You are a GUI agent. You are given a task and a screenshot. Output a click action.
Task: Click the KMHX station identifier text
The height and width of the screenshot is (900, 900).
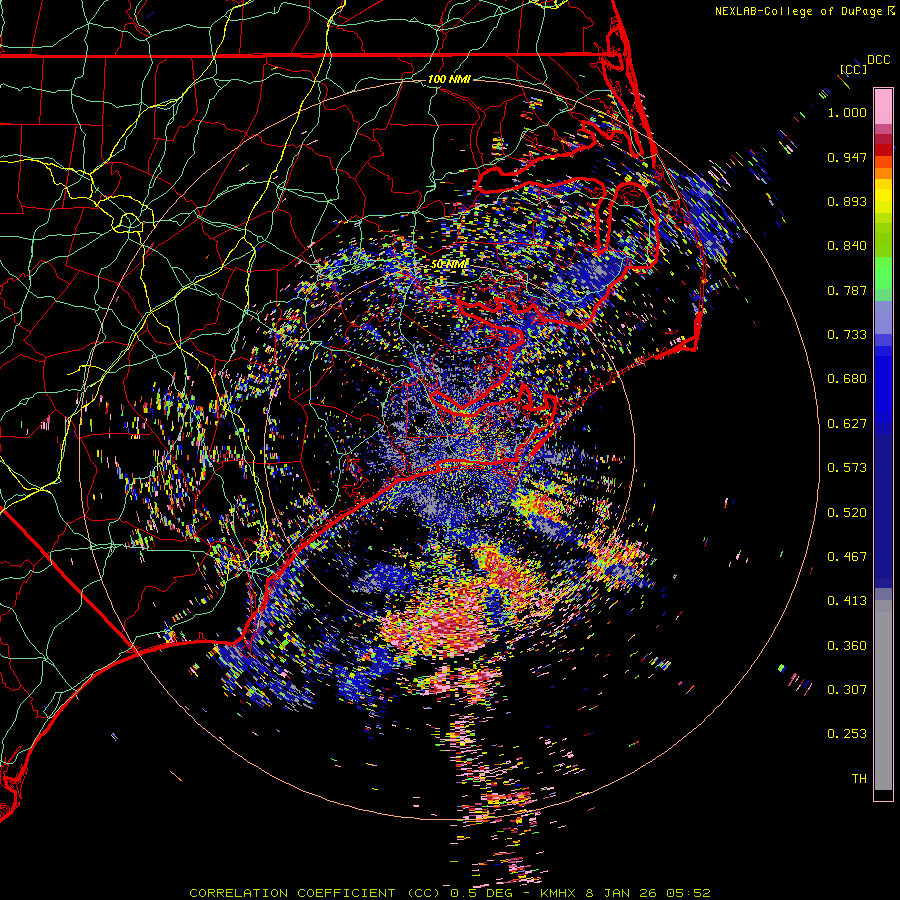[558, 893]
